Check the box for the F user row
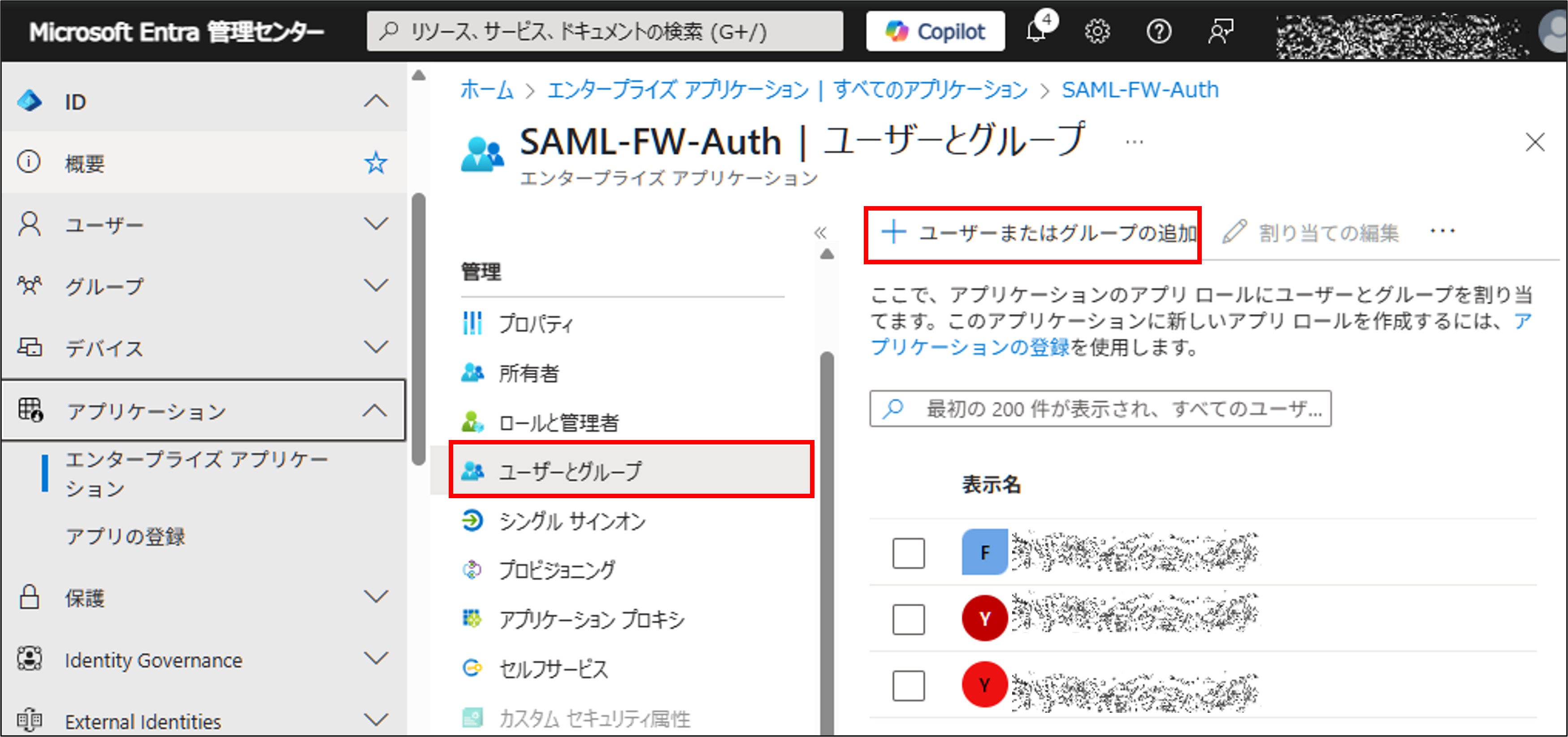This screenshot has width=1568, height=737. pyautogui.click(x=908, y=552)
